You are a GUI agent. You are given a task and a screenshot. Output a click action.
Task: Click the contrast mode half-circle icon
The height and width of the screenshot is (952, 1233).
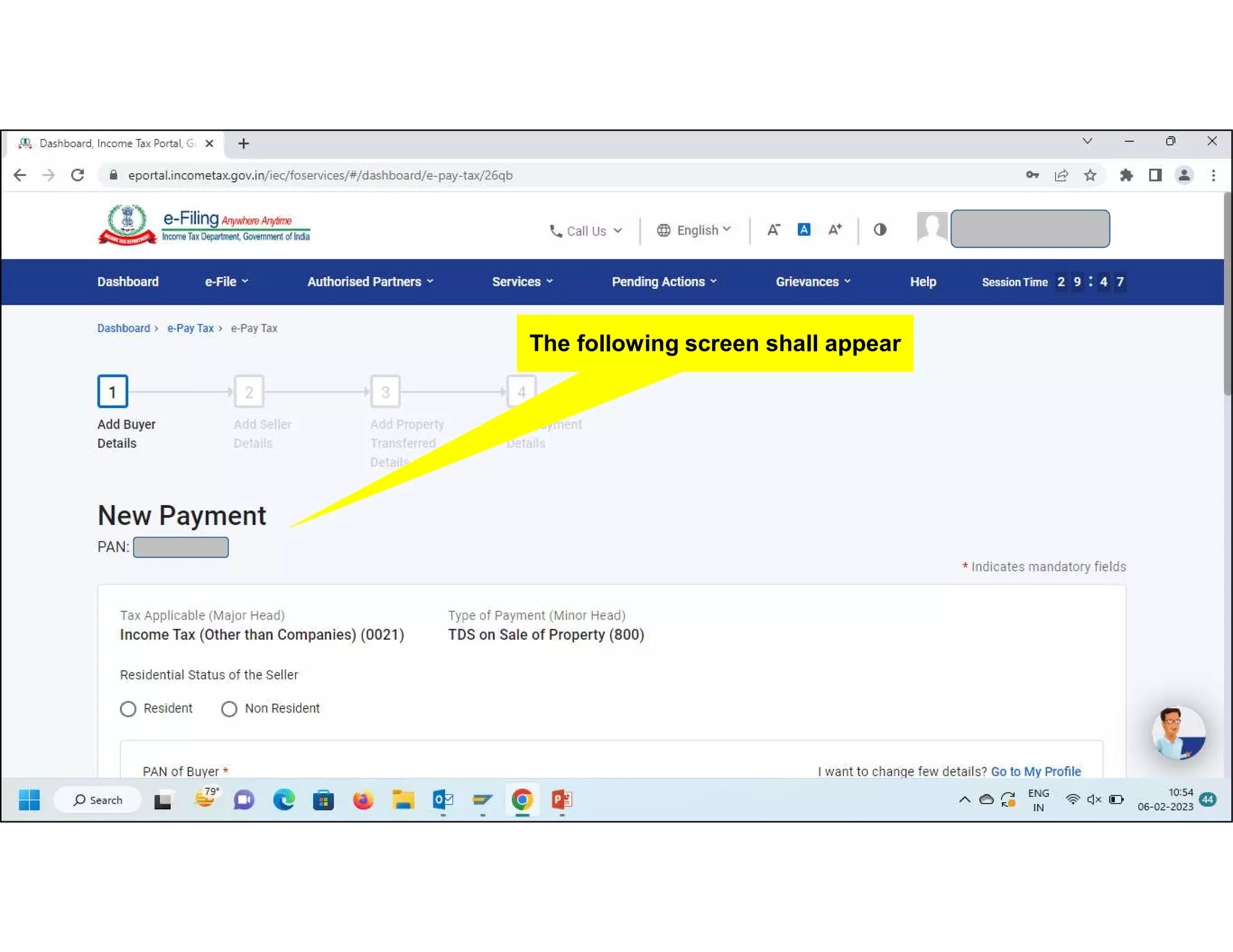click(880, 229)
